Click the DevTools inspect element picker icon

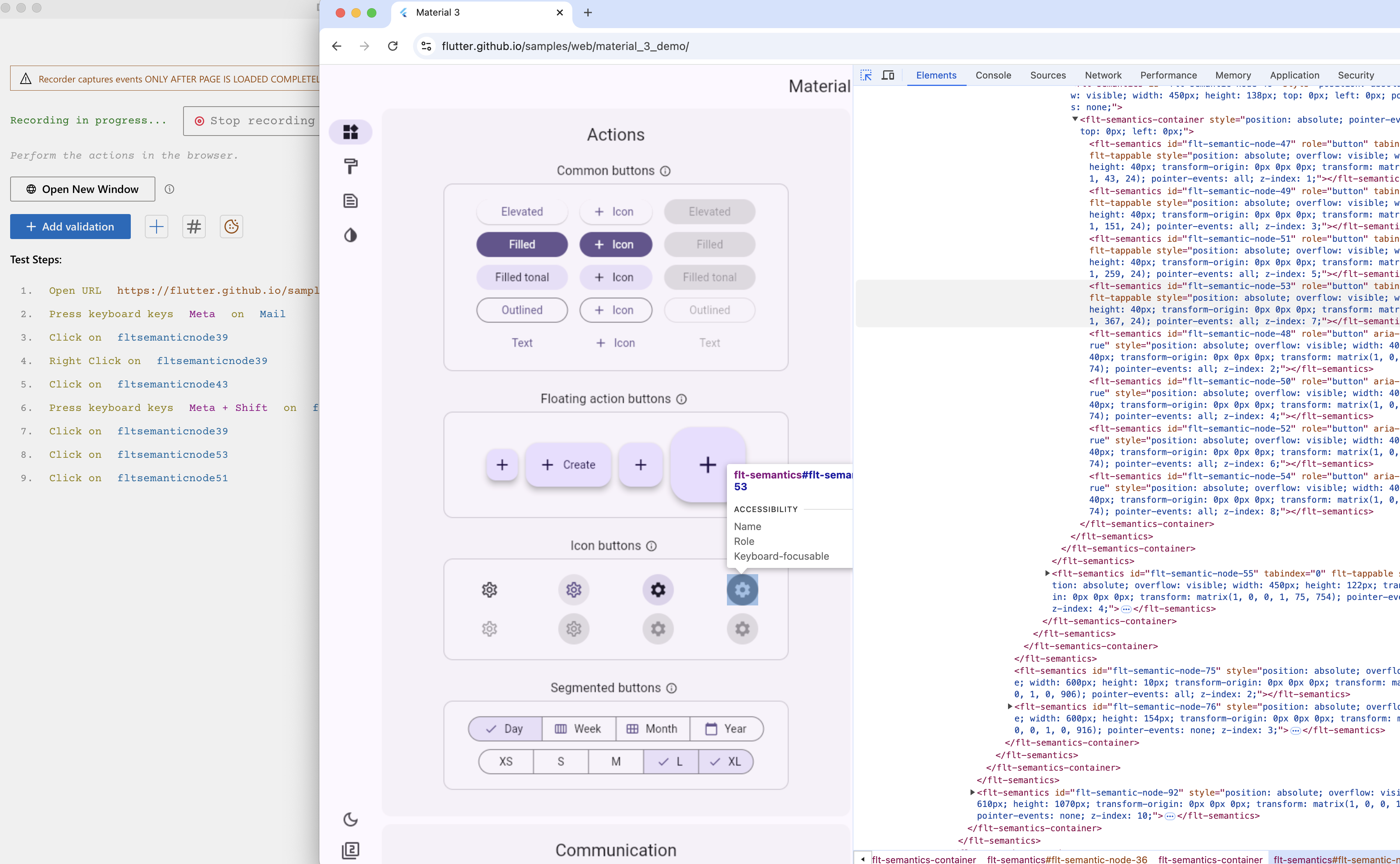tap(866, 75)
